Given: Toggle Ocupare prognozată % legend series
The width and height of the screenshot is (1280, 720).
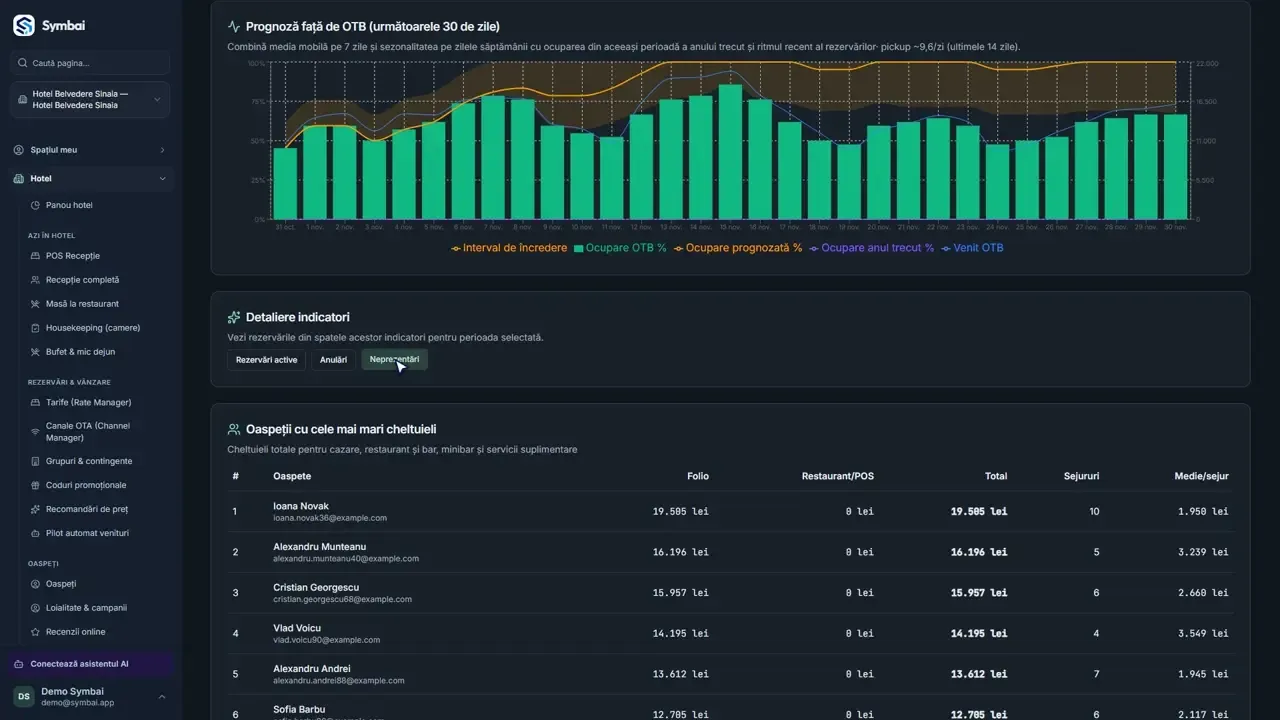Looking at the screenshot, I should click(x=738, y=248).
